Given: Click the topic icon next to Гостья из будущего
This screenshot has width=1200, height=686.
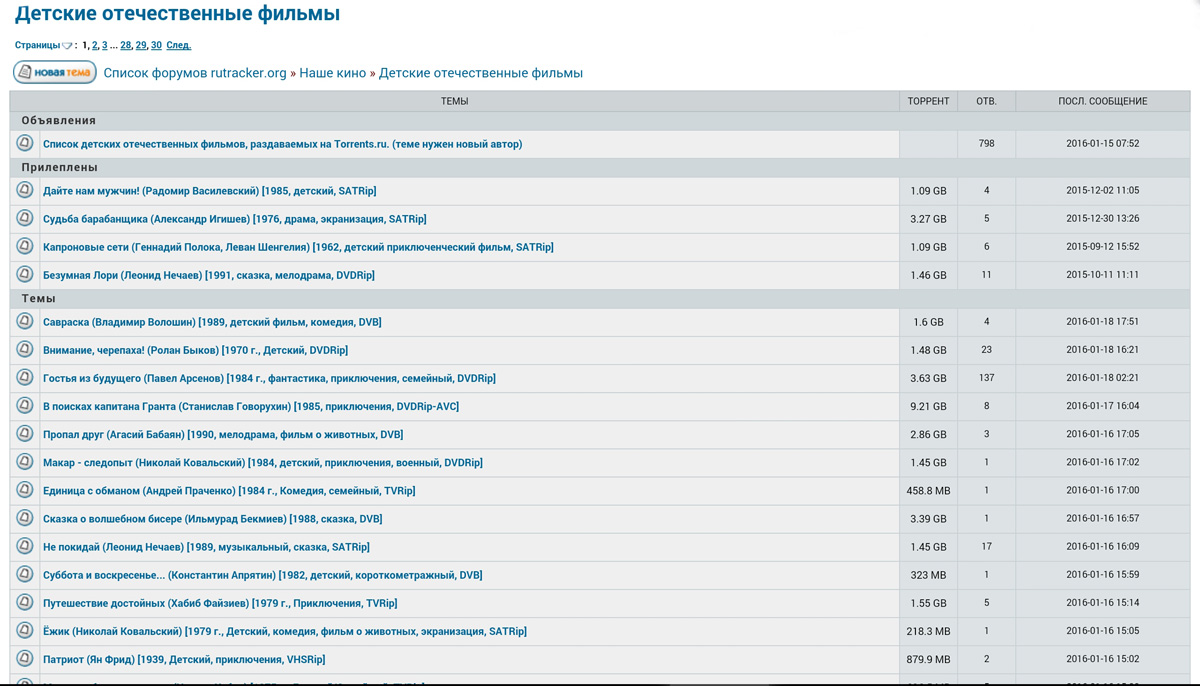Looking at the screenshot, I should click(x=25, y=378).
